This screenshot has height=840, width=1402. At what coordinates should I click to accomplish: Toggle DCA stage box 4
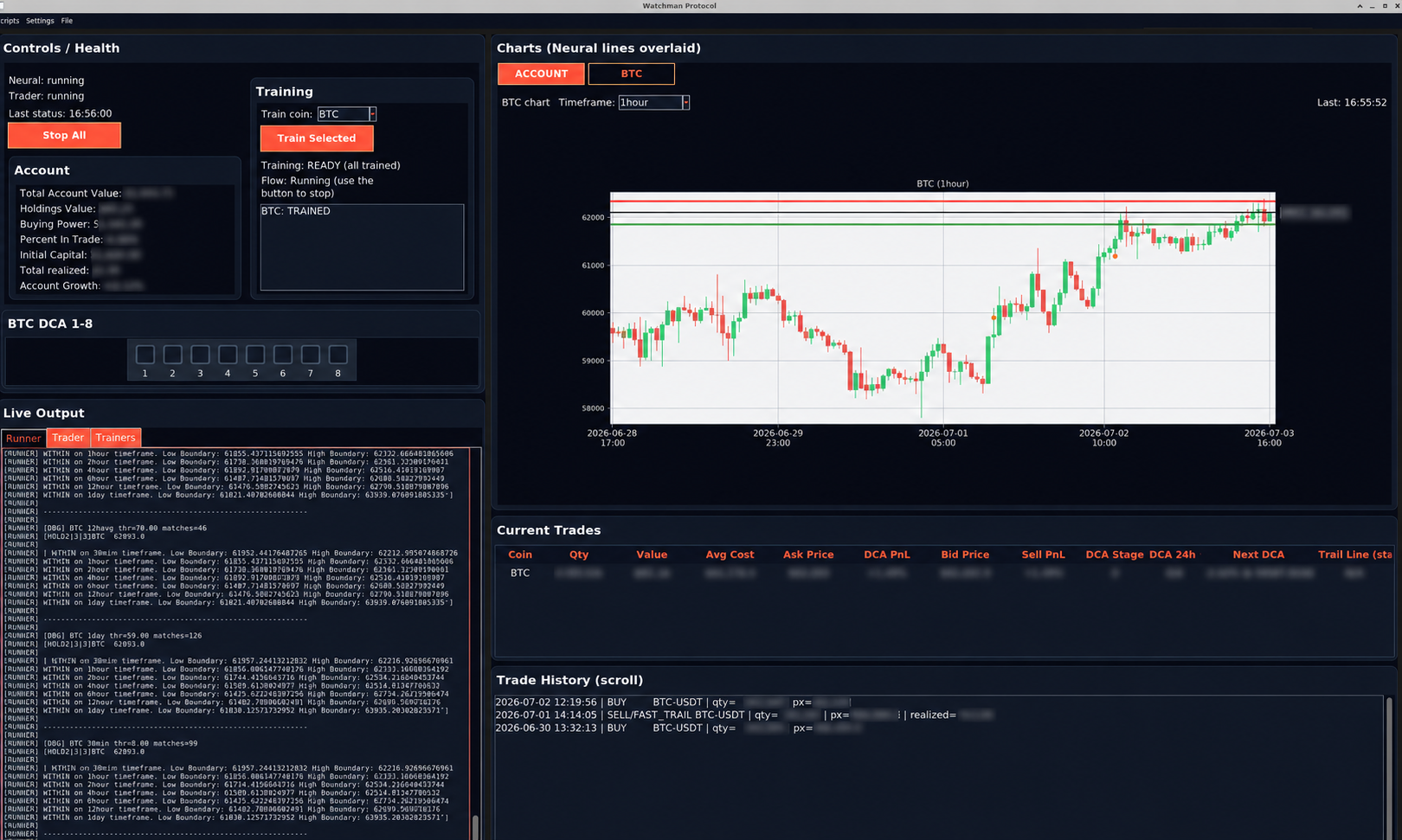228,355
